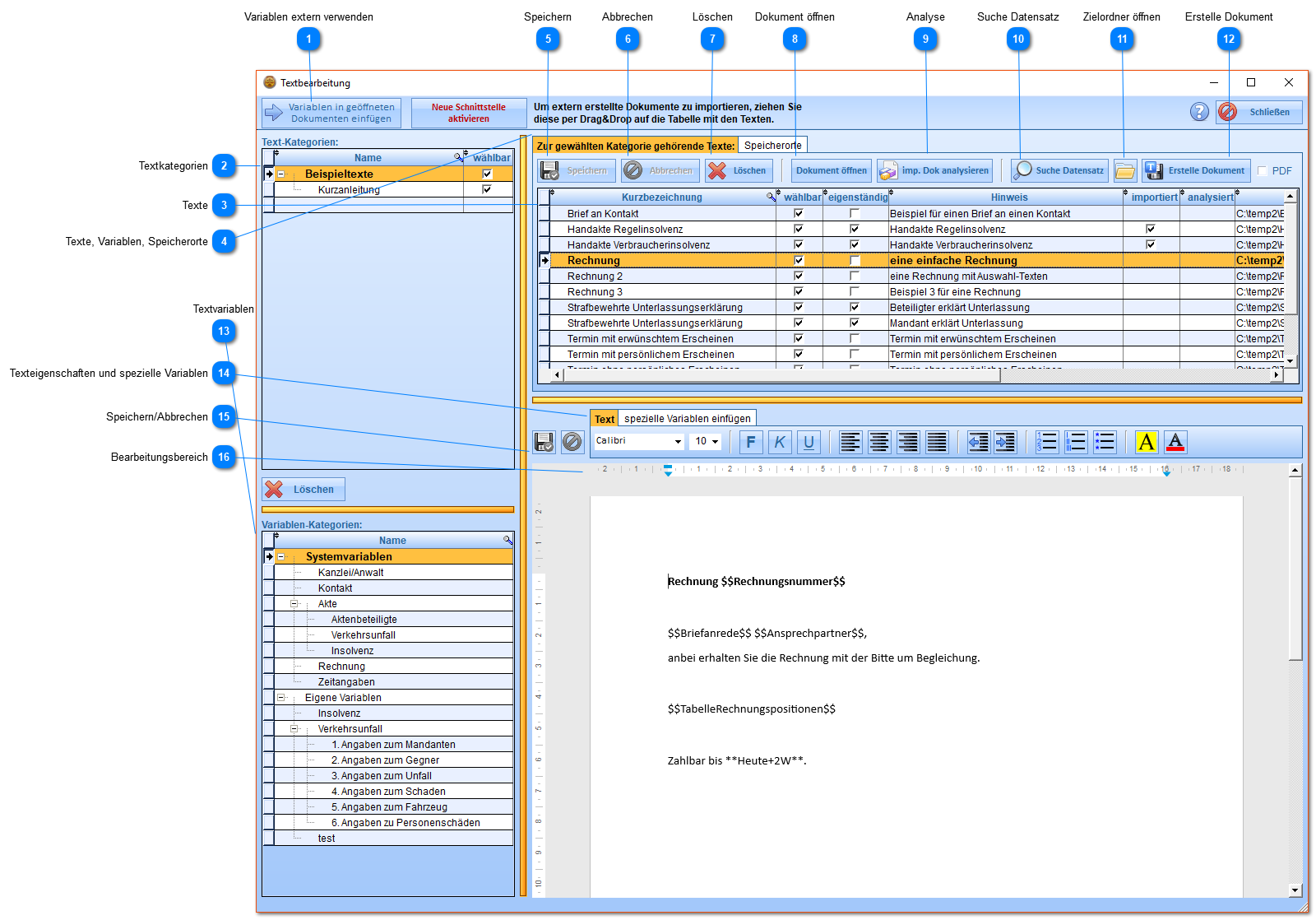Open the target folder icon
Image resolution: width=1316 pixels, height=920 pixels.
coord(1124,171)
